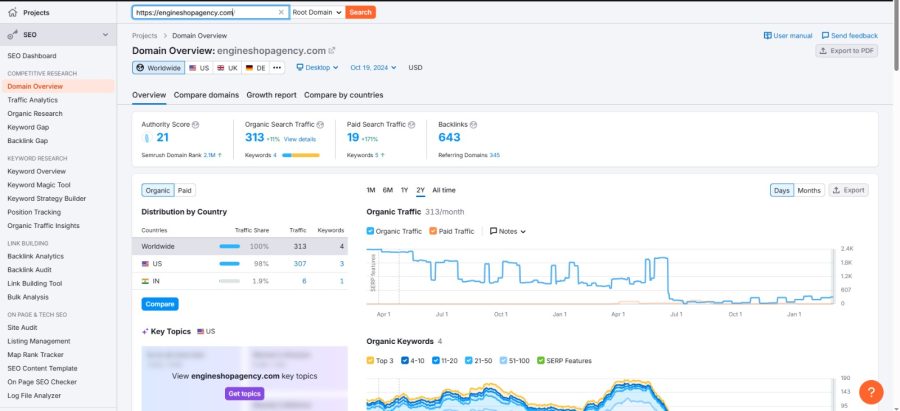
Task: Select UK flag database
Action: click(x=227, y=68)
